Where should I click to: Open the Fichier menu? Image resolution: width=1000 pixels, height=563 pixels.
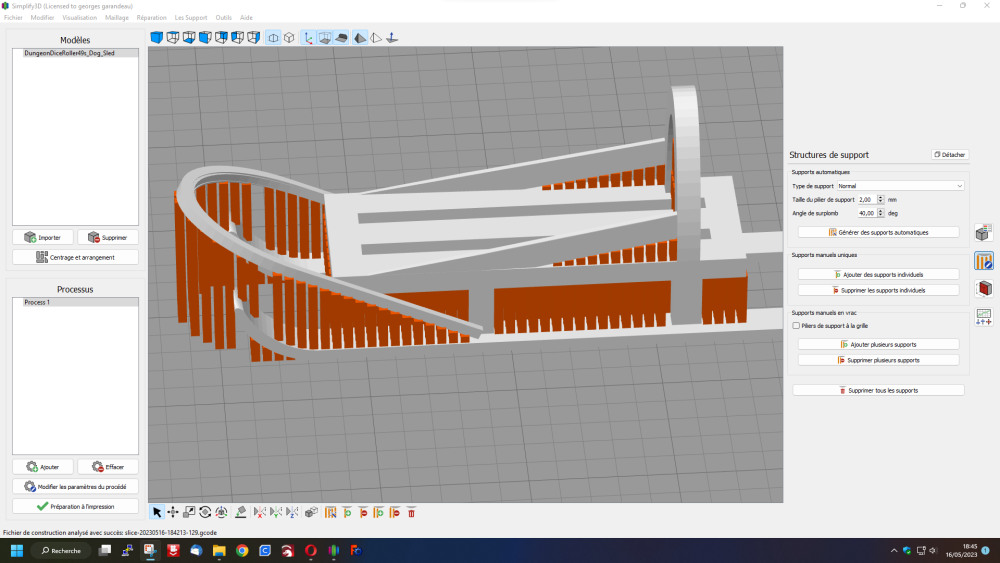point(13,18)
